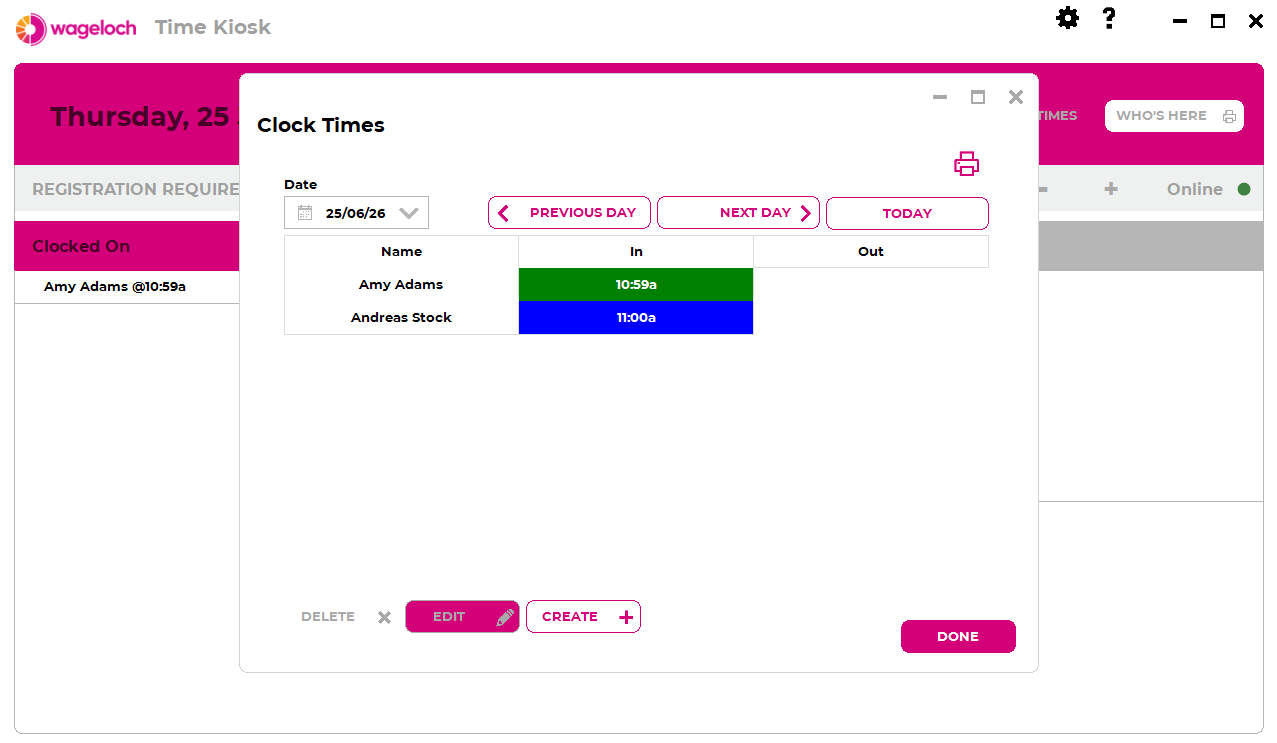Screen dimensions: 1277x743
Task: Maximize the Time Kiosk main window
Action: pyautogui.click(x=1218, y=21)
